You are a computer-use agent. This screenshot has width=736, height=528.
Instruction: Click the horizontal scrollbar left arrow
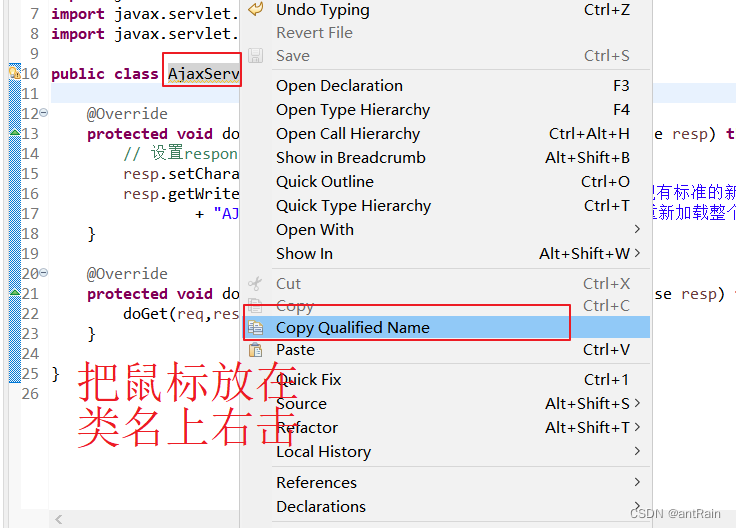[59, 519]
